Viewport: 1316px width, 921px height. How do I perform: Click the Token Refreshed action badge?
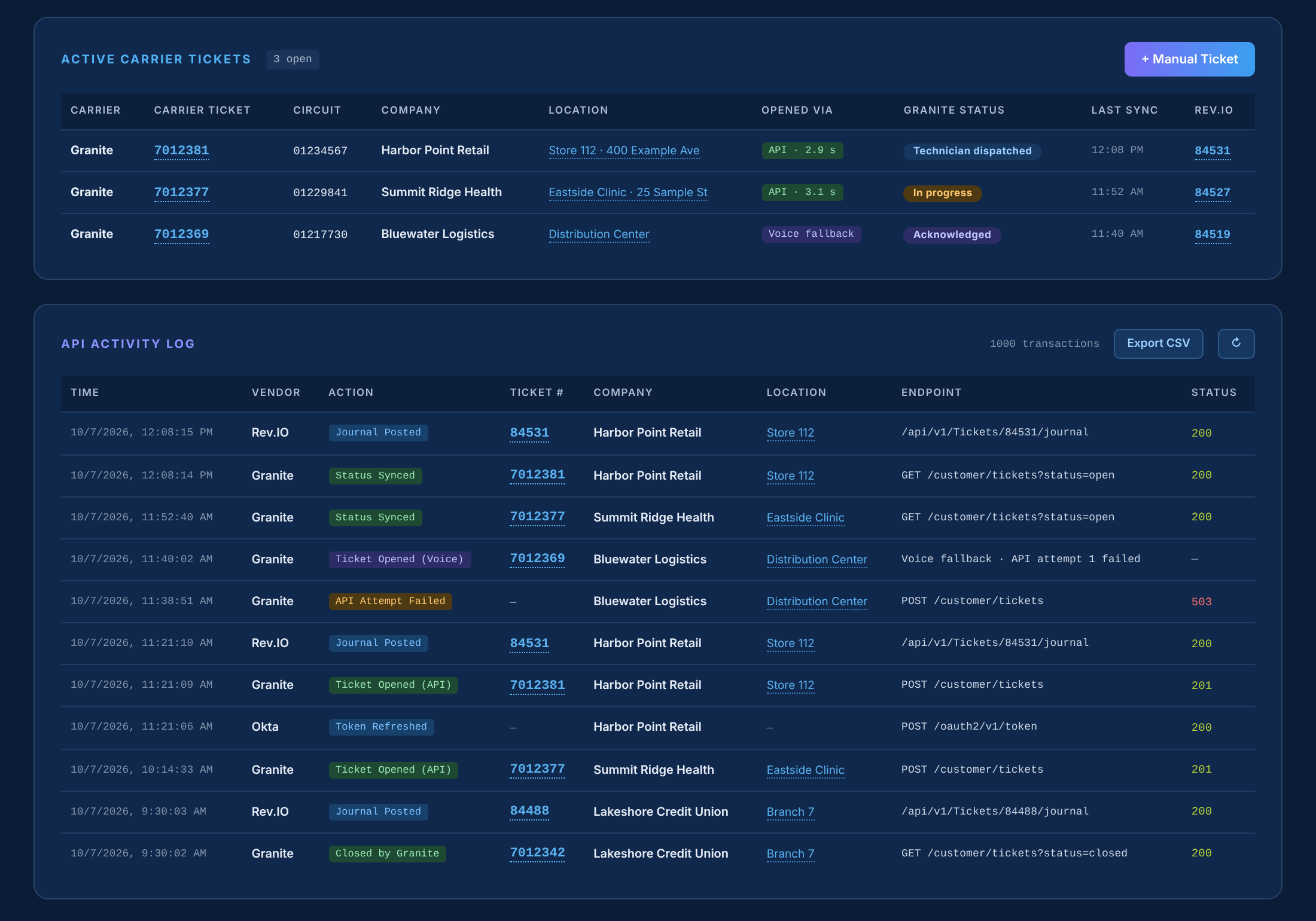tap(381, 727)
